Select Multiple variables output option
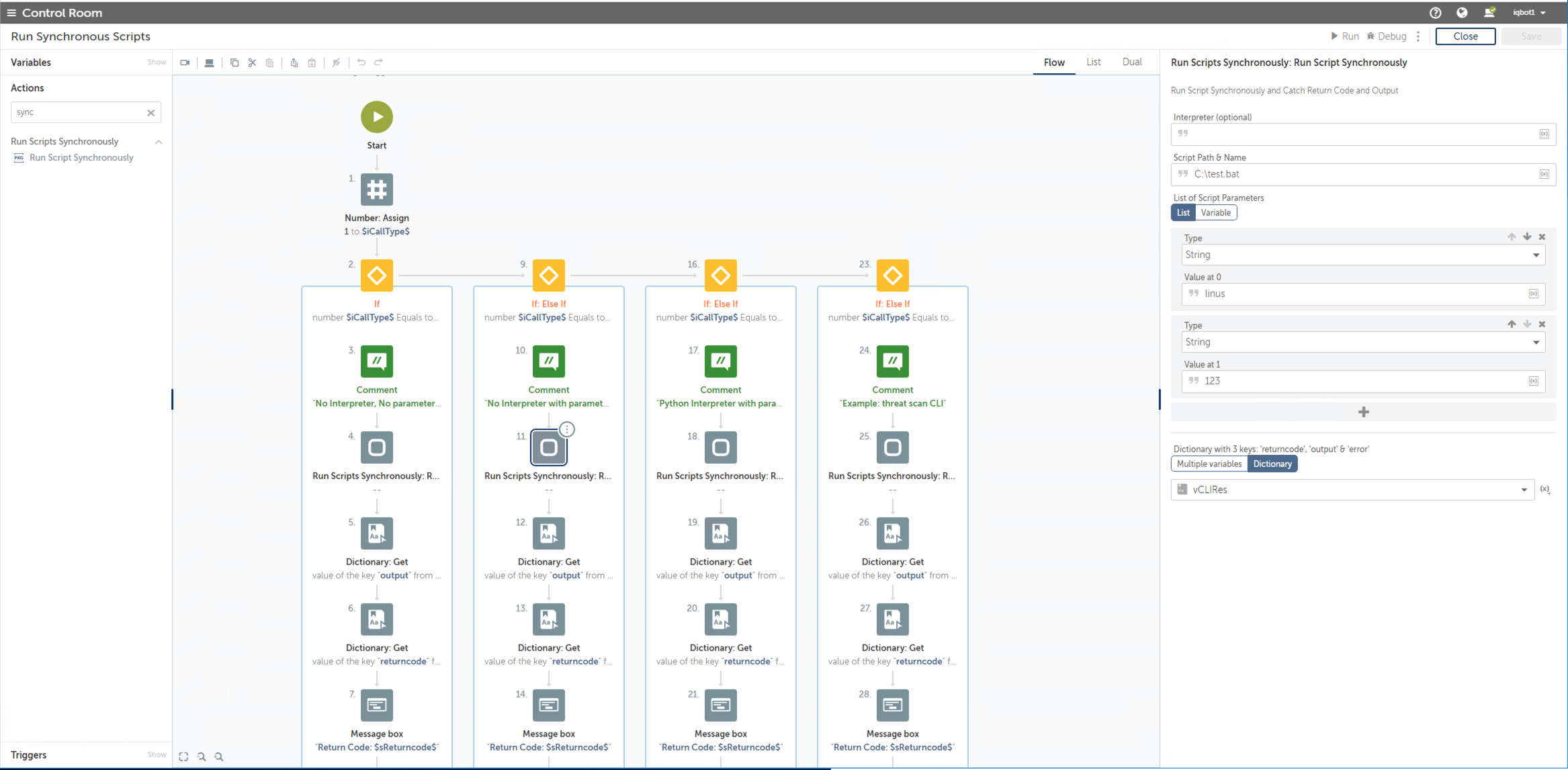The width and height of the screenshot is (1568, 770). click(1209, 464)
